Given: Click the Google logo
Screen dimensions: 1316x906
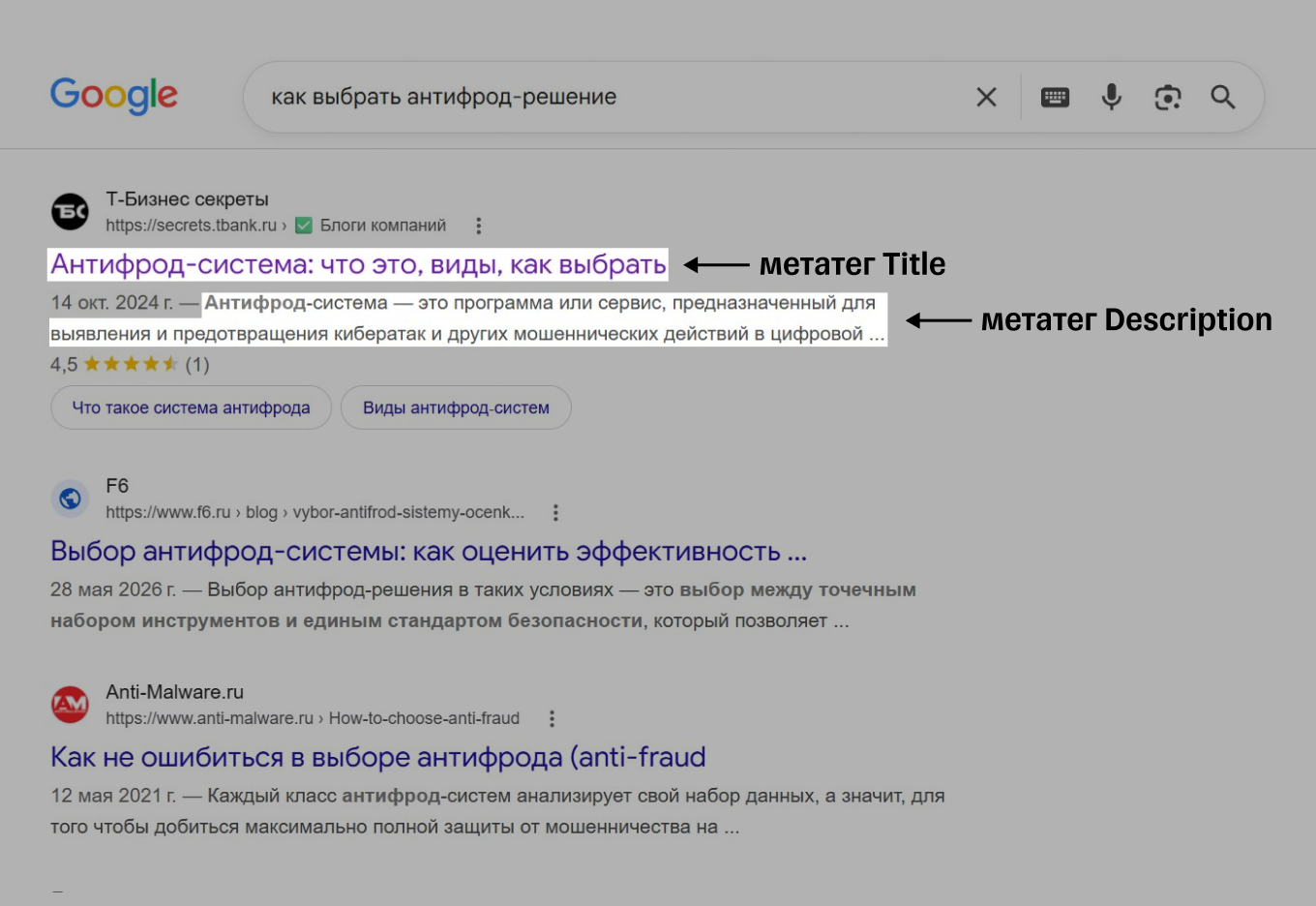Looking at the screenshot, I should [x=114, y=96].
